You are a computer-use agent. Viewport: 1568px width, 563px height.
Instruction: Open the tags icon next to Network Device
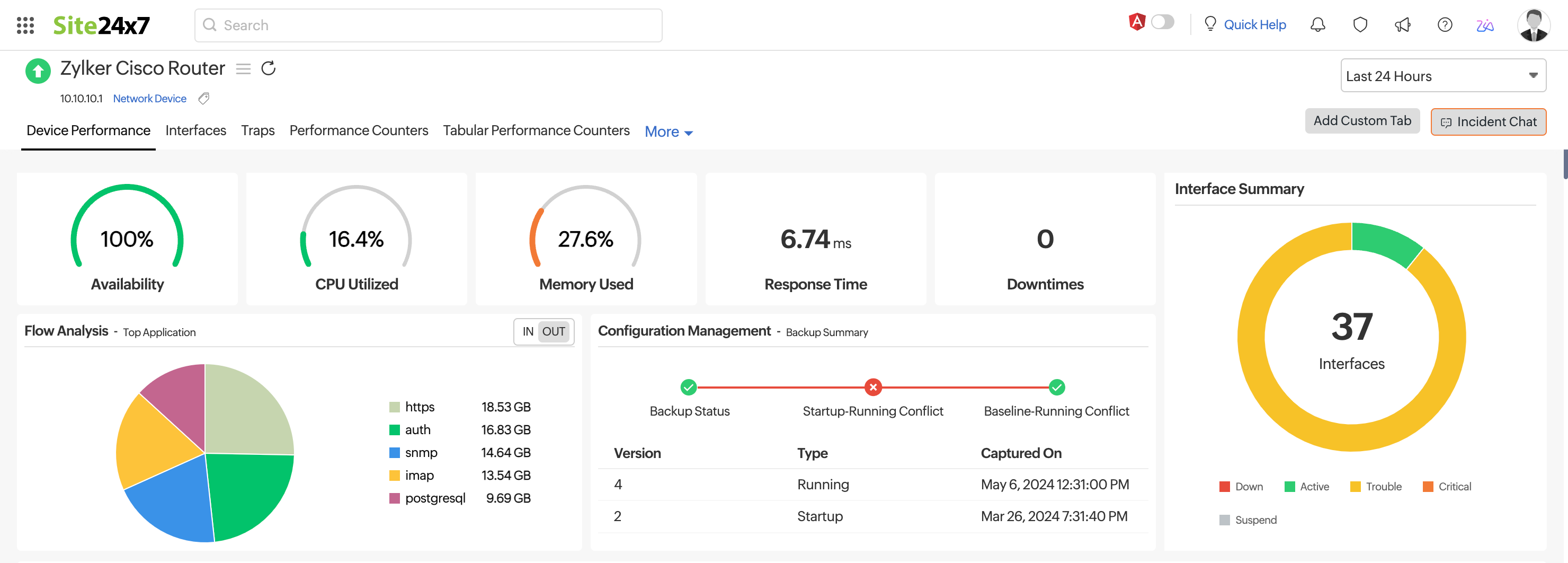pyautogui.click(x=203, y=98)
